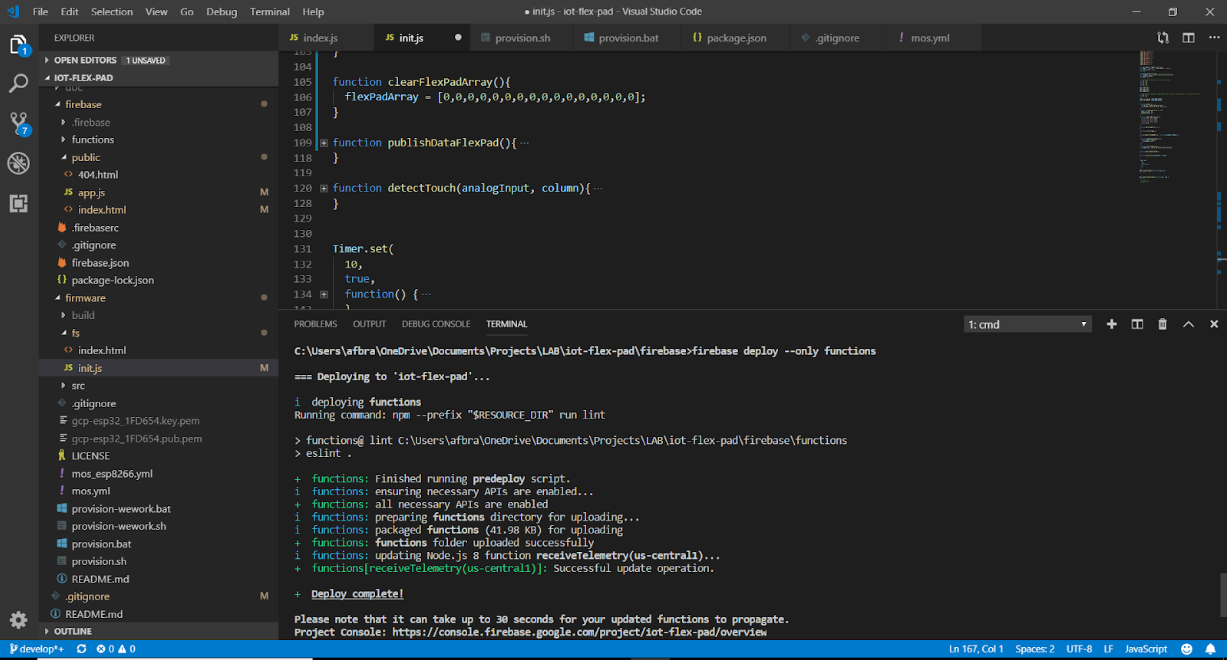
Task: Unfold the publishDataFlexPad function at line 109
Action: tap(324, 143)
